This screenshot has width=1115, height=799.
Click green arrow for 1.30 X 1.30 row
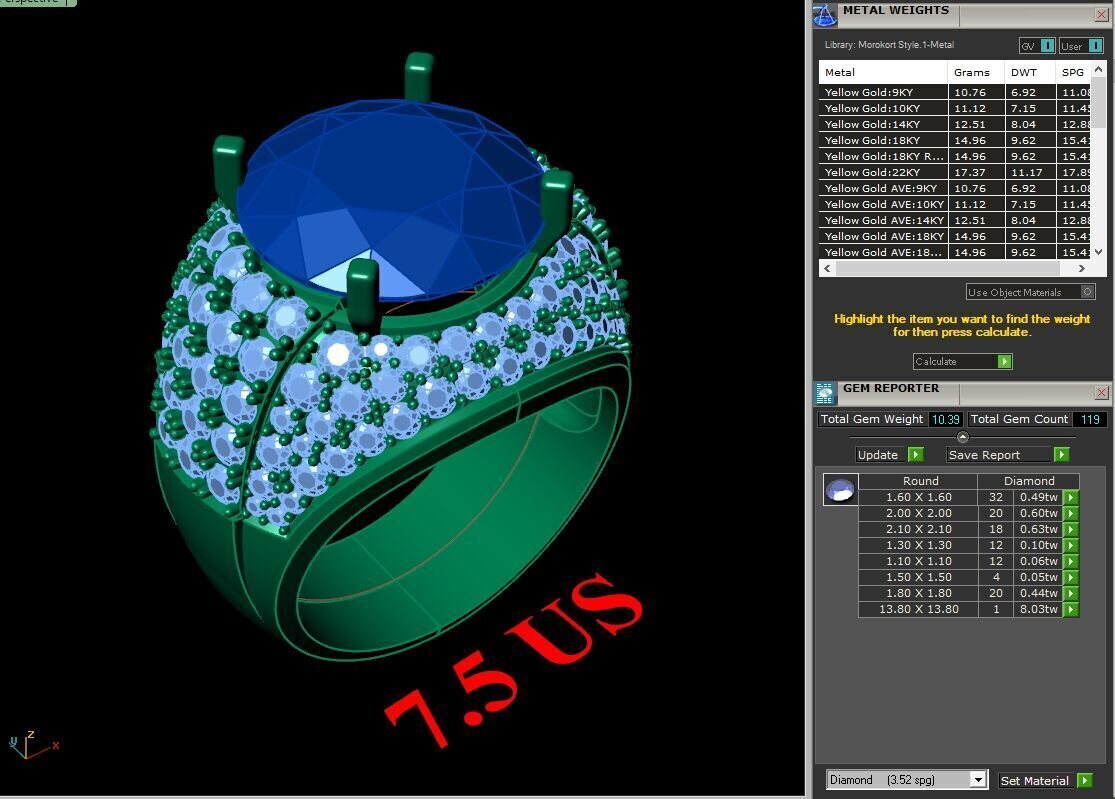[x=1071, y=545]
